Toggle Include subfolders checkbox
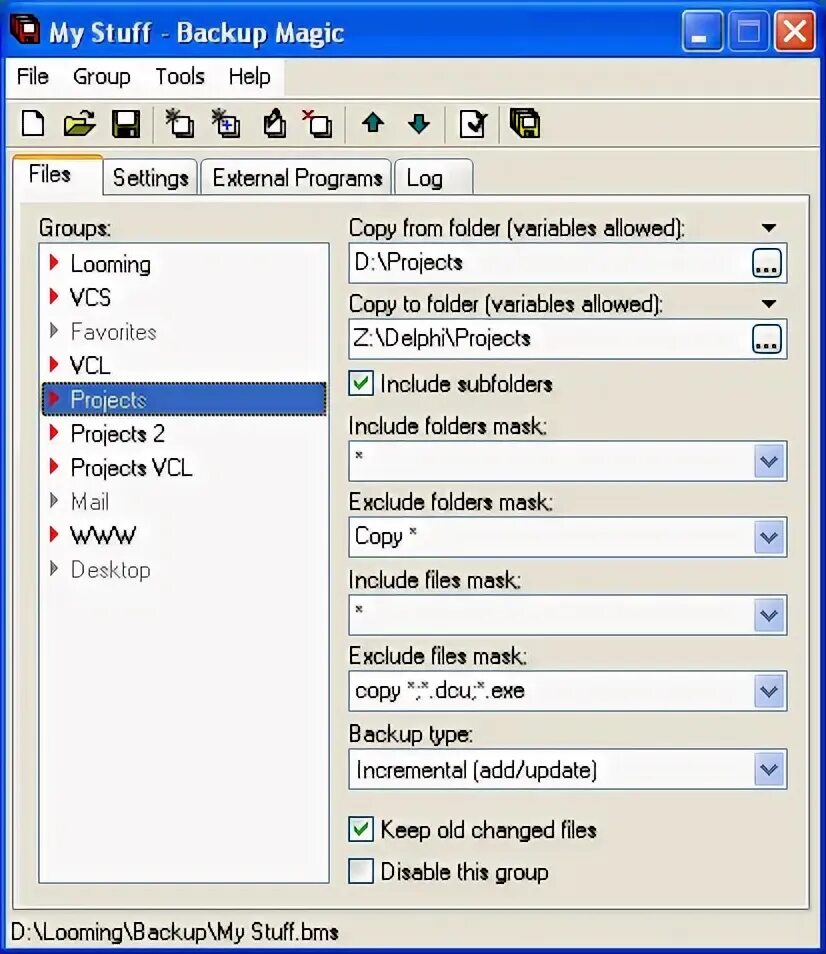The image size is (826, 954). pos(361,384)
